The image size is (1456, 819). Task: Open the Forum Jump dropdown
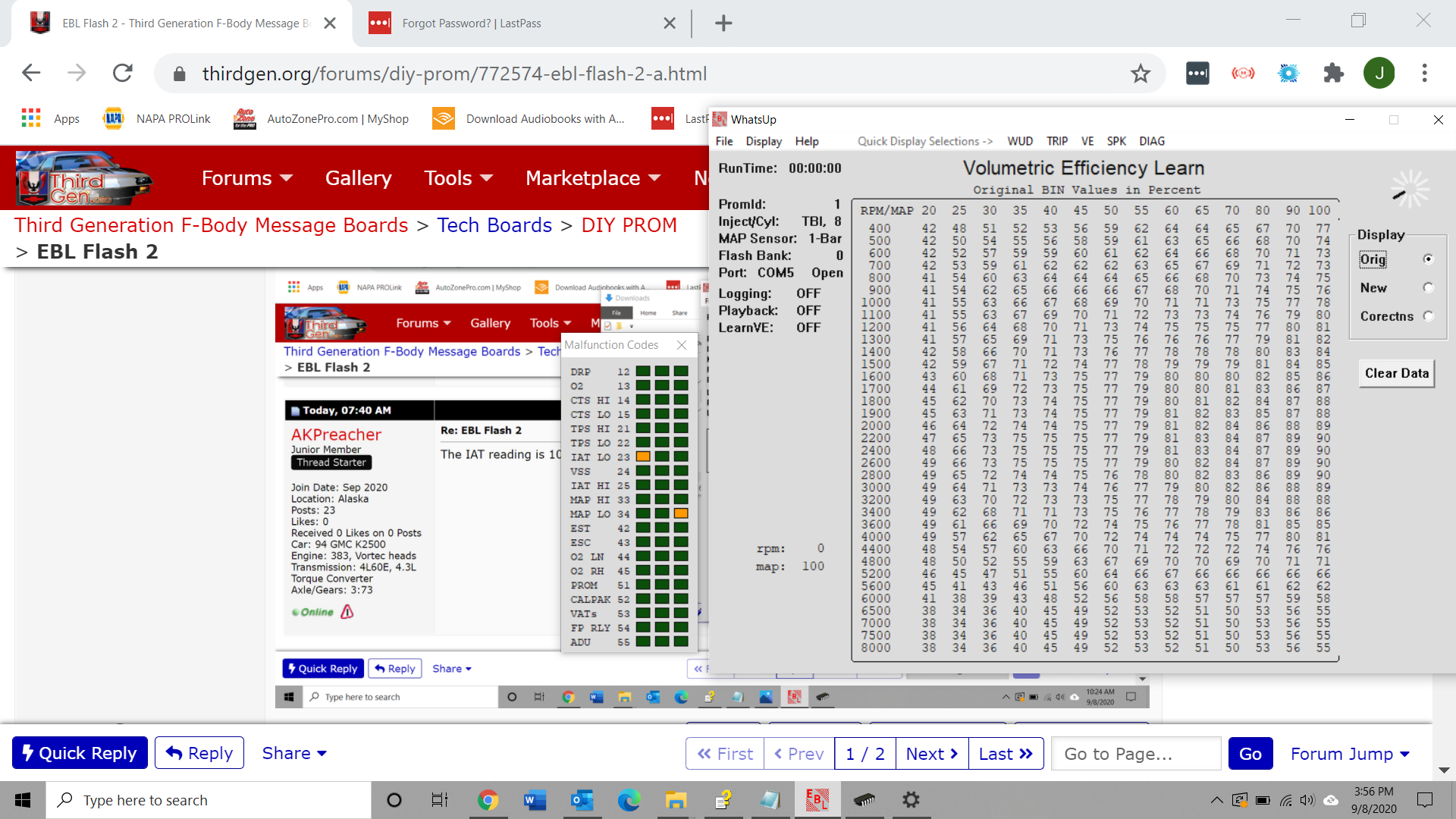[x=1350, y=754]
